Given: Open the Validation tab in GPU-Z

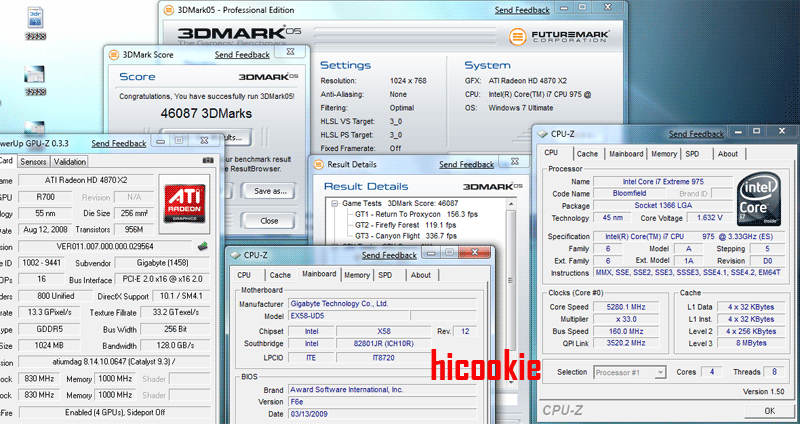Looking at the screenshot, I should click(69, 162).
